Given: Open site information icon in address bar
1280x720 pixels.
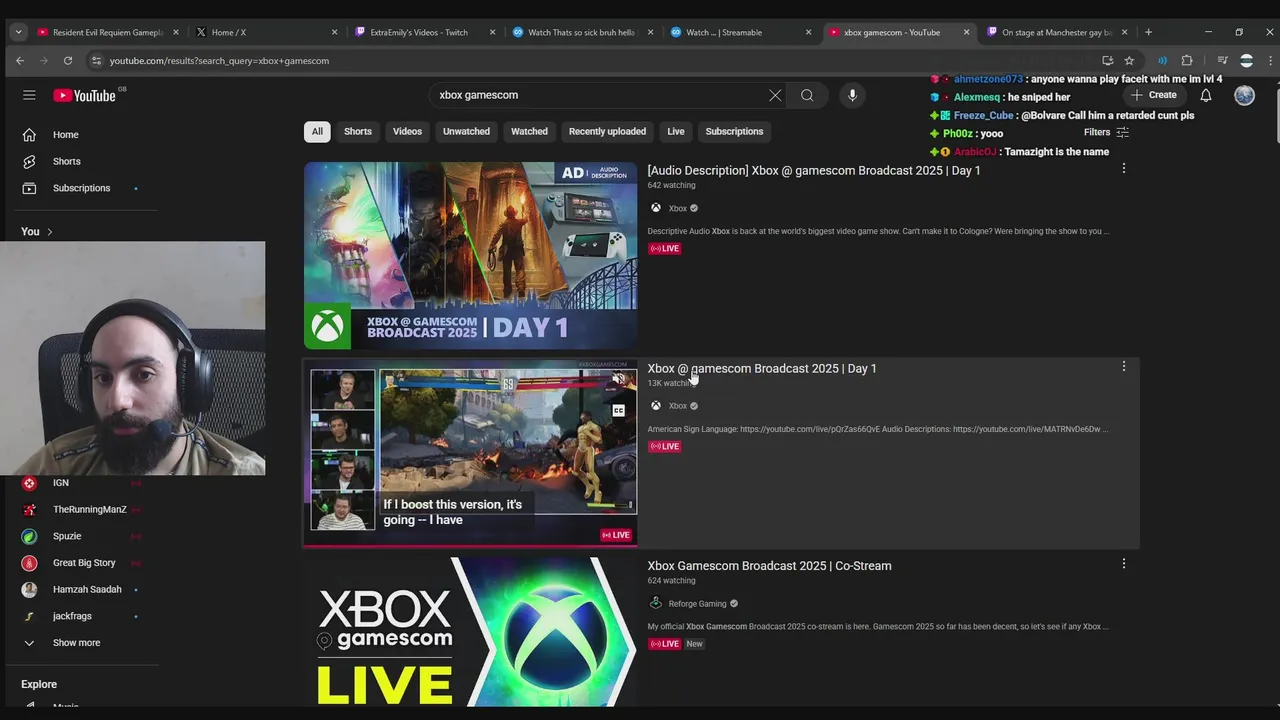Looking at the screenshot, I should (x=96, y=60).
